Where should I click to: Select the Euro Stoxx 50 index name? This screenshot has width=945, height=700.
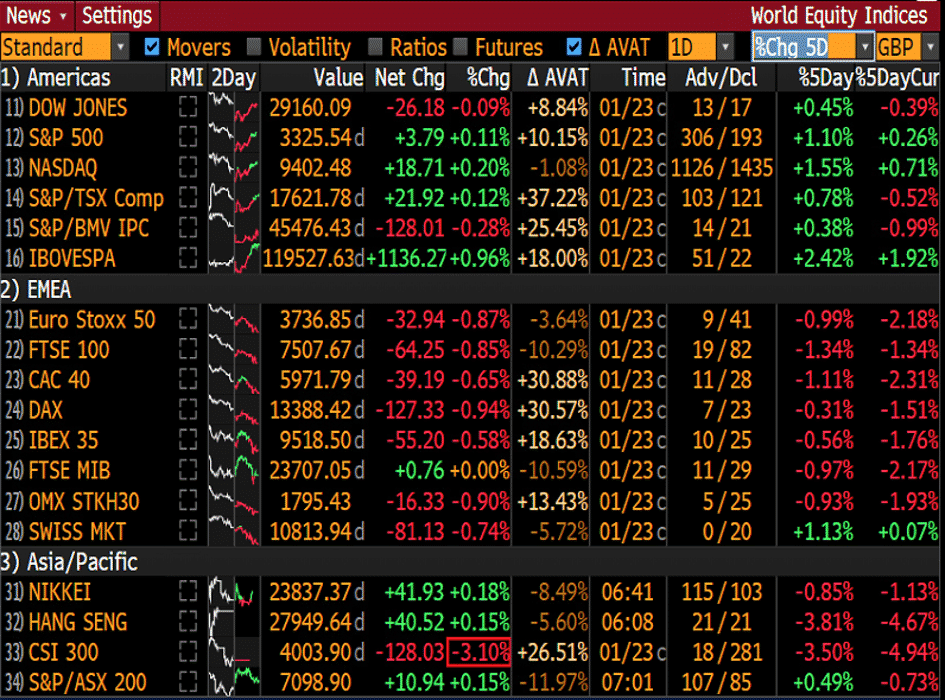pos(92,320)
